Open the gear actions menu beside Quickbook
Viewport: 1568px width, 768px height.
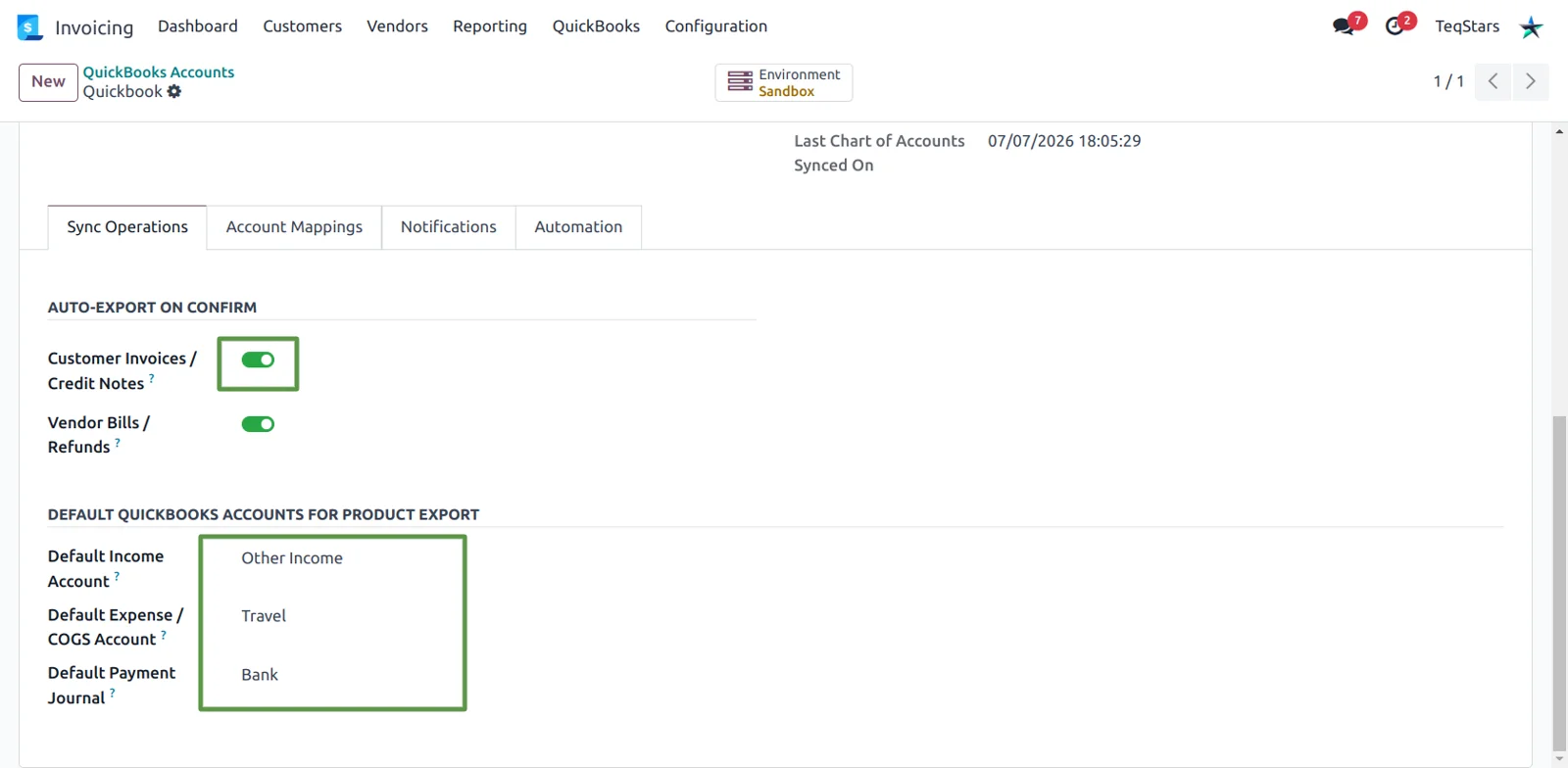[x=174, y=91]
